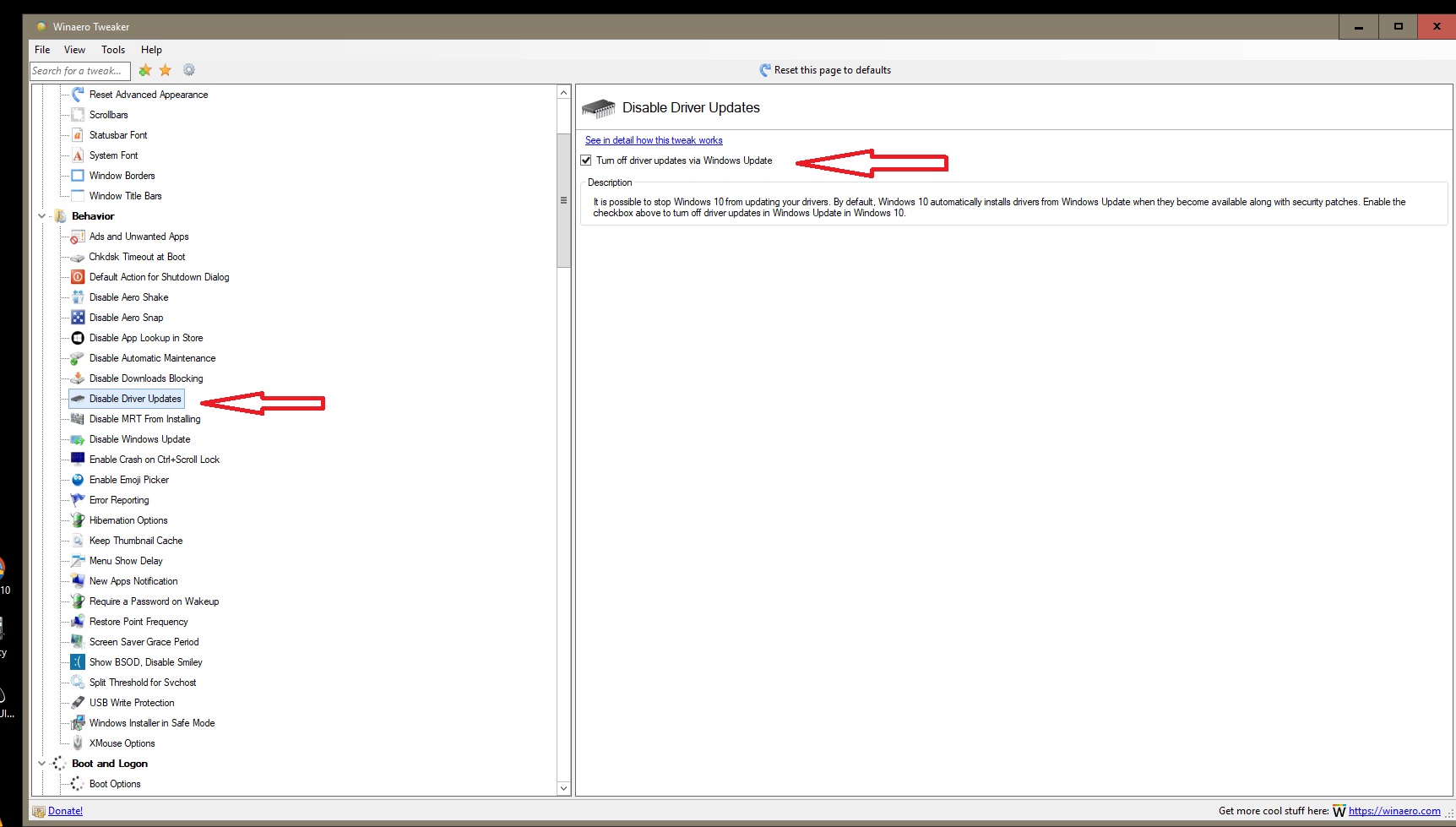Select the Disable Aero Snap icon
1456x827 pixels.
click(x=78, y=318)
